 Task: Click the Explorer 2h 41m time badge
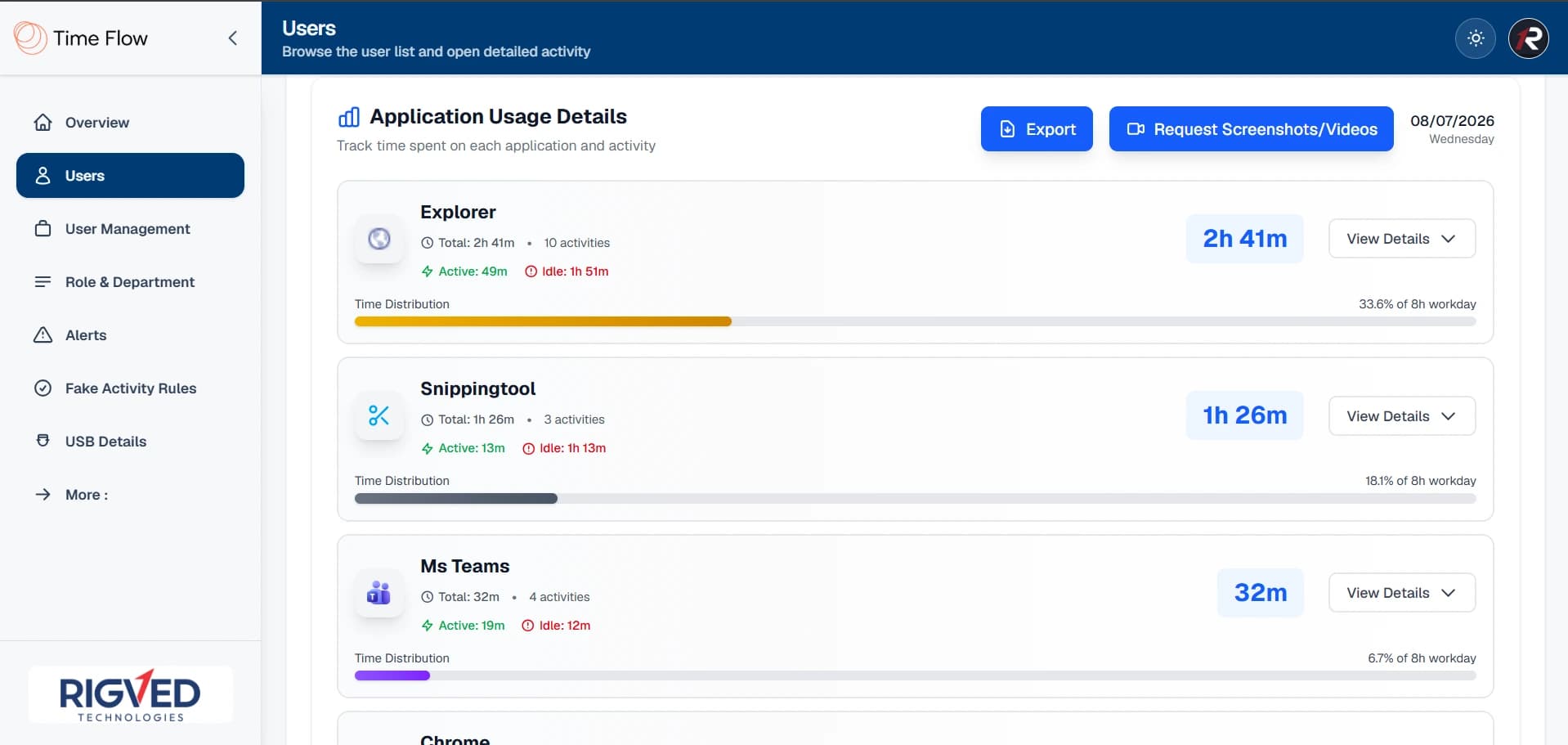click(x=1245, y=239)
